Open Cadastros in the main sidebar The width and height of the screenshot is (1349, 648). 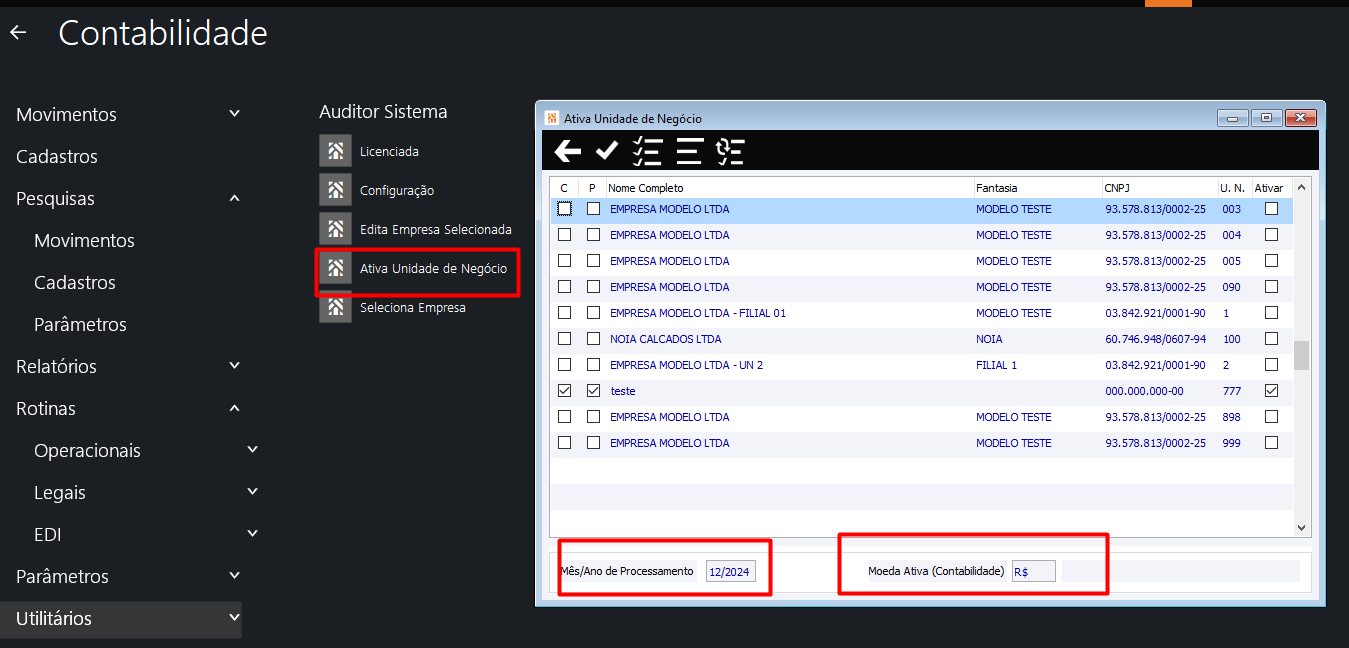click(57, 157)
